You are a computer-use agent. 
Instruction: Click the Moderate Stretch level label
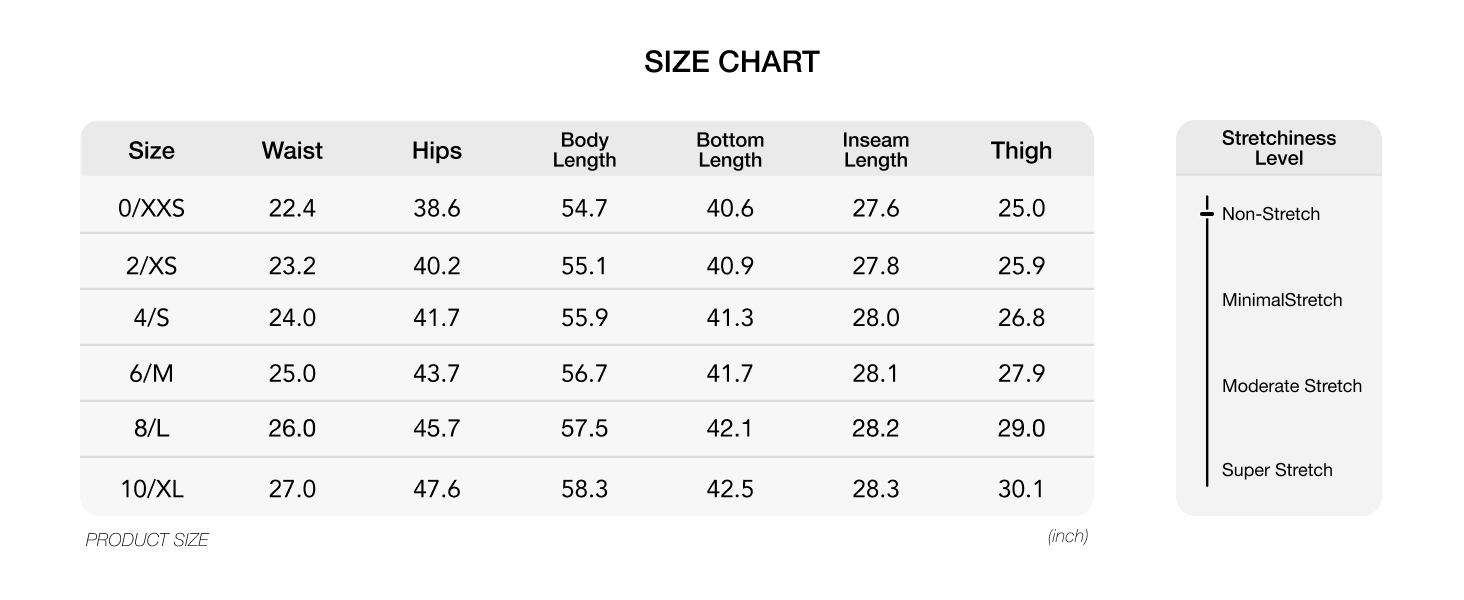click(1291, 386)
